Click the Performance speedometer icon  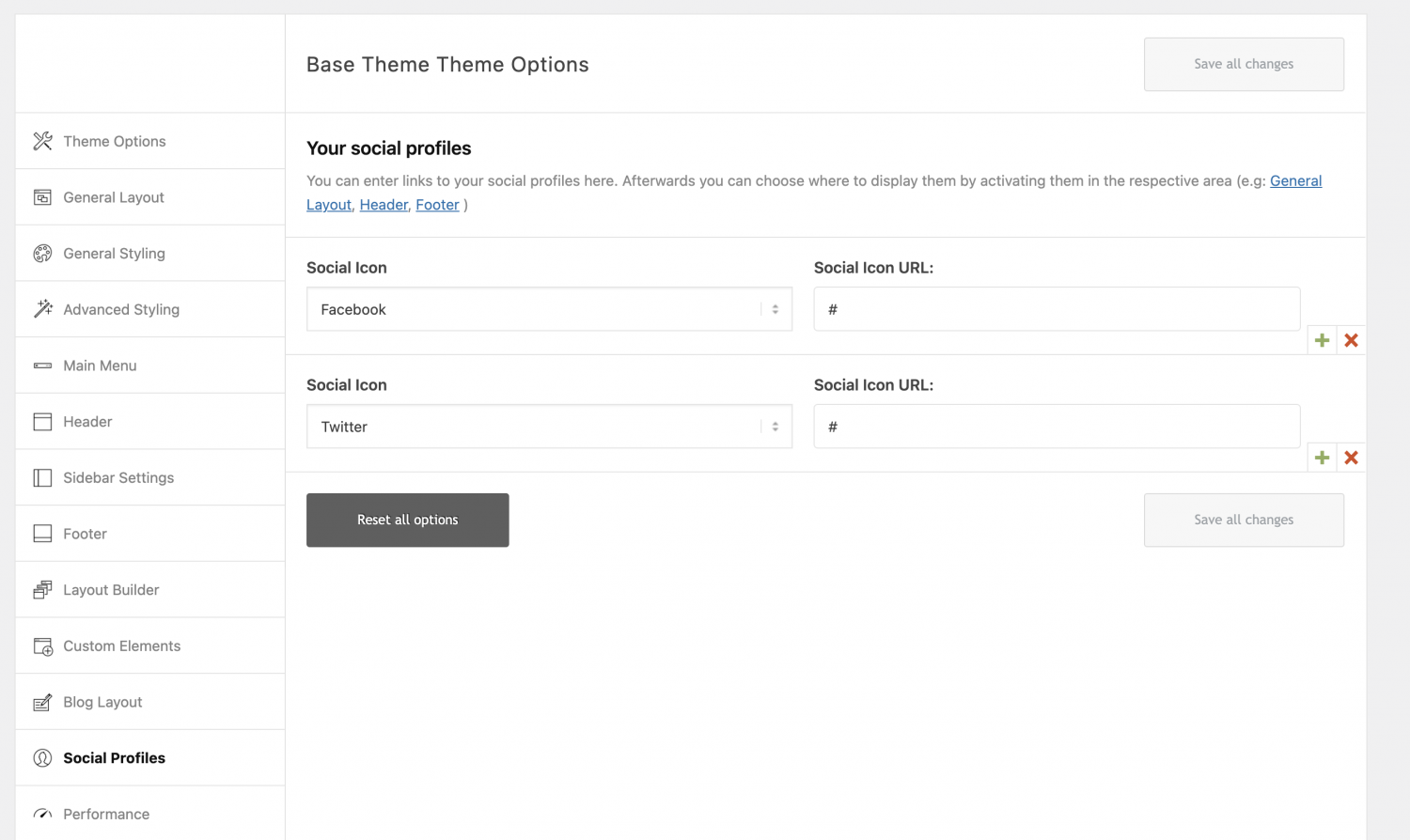42,814
